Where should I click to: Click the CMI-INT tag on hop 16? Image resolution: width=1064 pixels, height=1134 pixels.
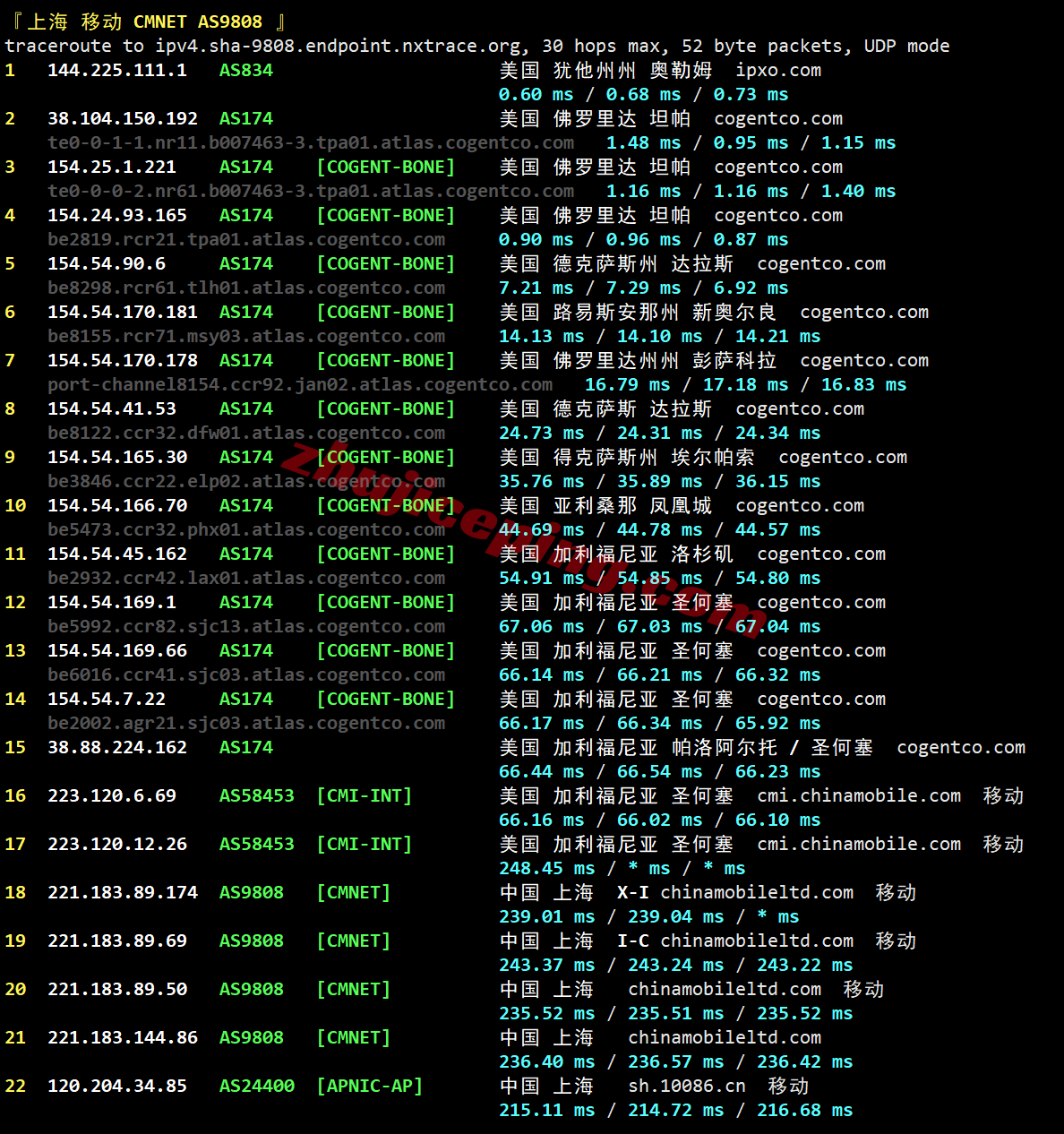click(x=364, y=795)
